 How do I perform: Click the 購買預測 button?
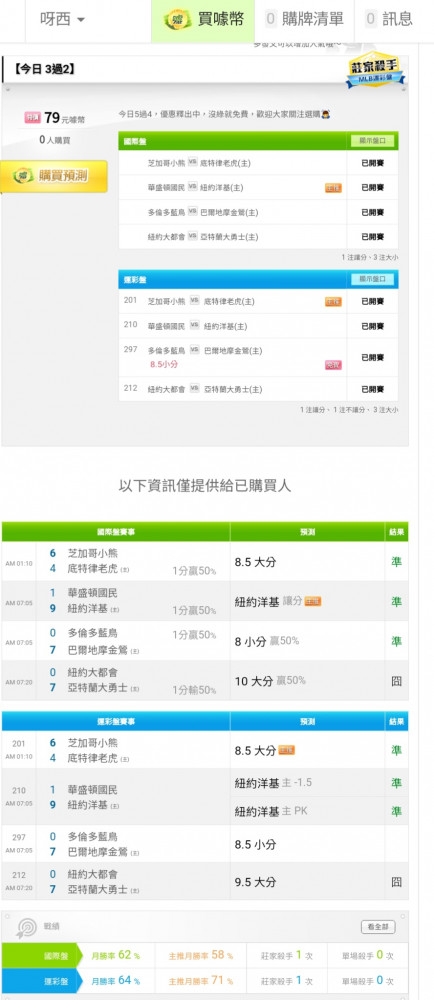(x=54, y=176)
